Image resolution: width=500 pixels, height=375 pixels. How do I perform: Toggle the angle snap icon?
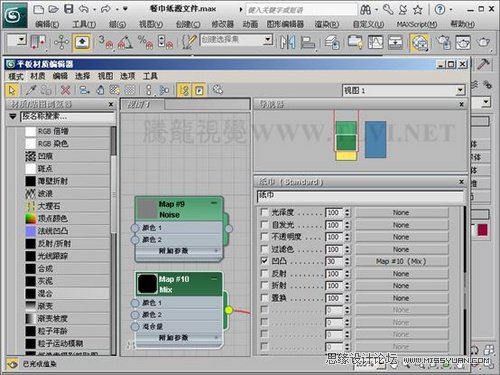pyautogui.click(x=125, y=42)
